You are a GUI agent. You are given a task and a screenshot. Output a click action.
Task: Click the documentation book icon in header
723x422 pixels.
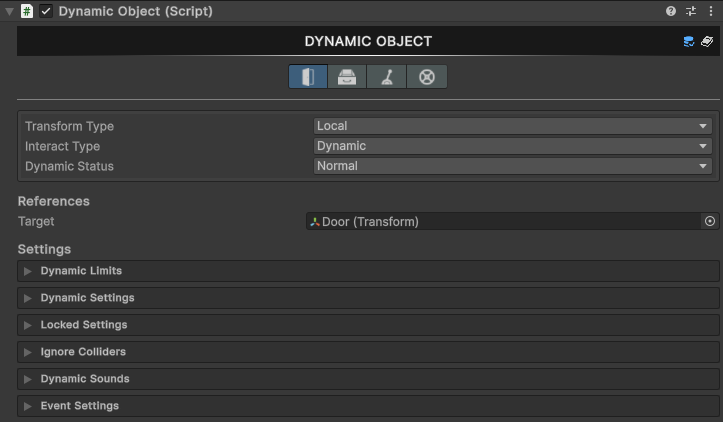tap(707, 42)
